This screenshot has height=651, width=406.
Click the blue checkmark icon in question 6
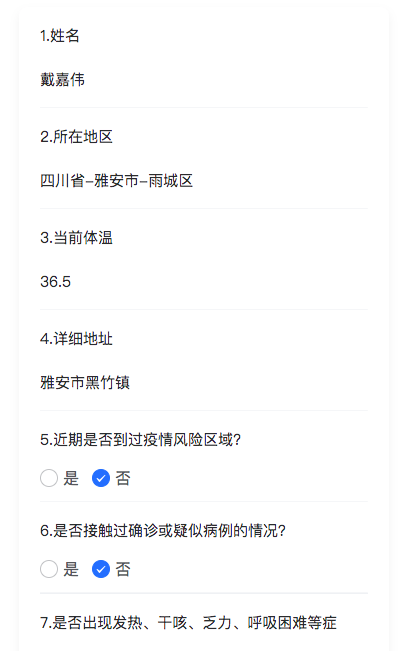(x=101, y=569)
